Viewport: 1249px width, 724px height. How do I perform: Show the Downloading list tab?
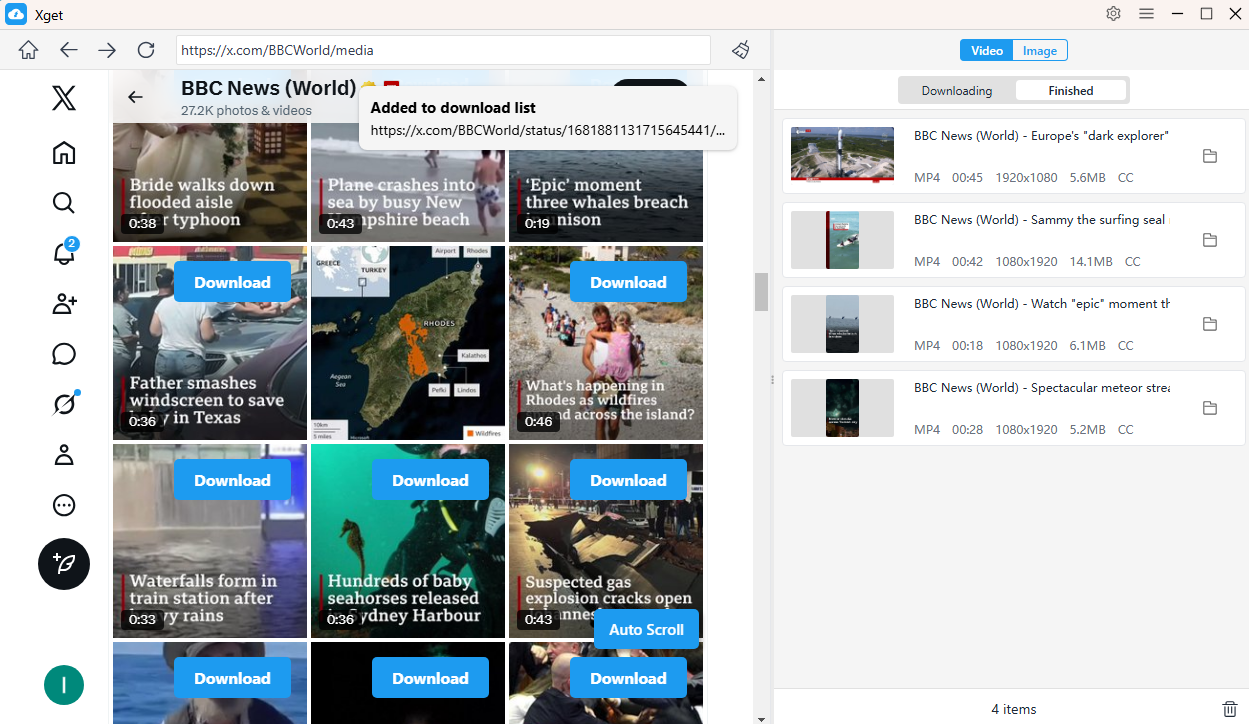(957, 91)
